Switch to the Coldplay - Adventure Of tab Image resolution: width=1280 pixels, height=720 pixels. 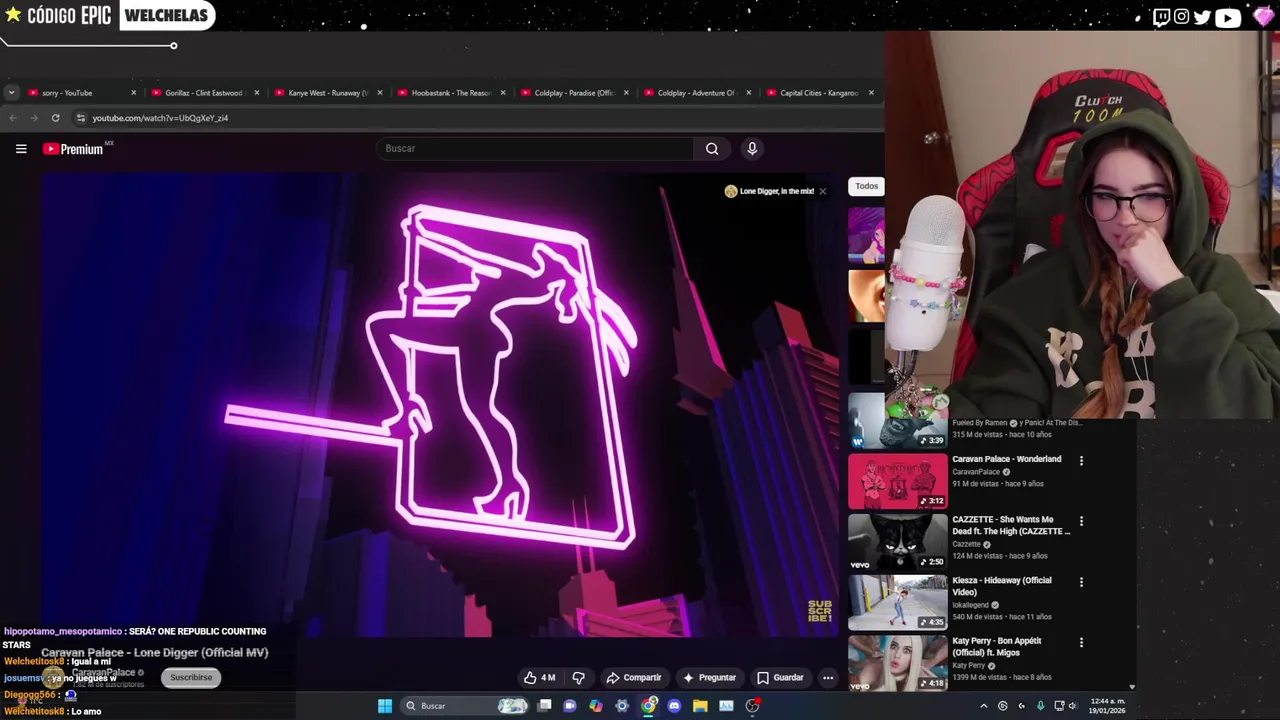click(x=697, y=93)
